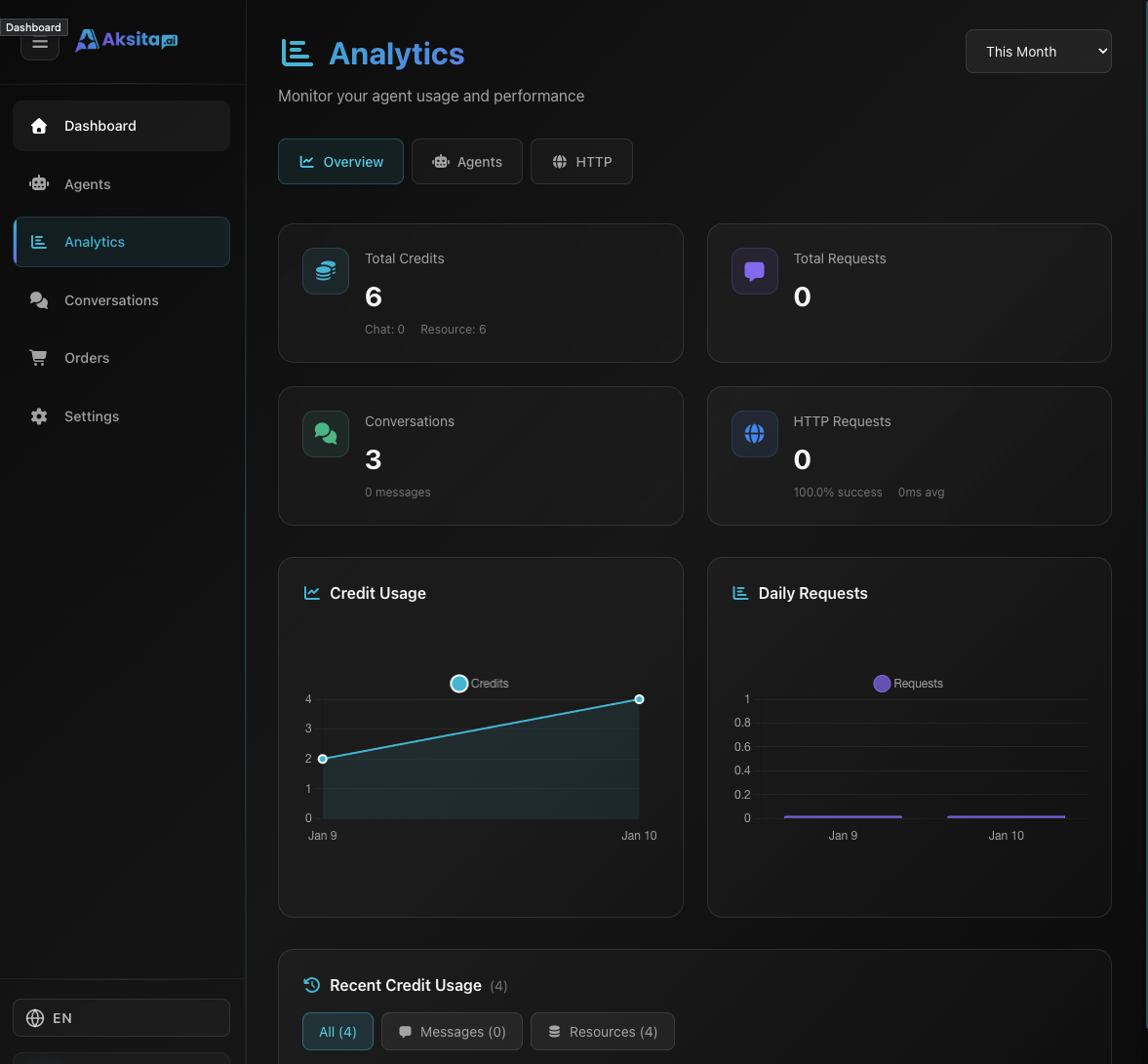This screenshot has width=1148, height=1064.
Task: Click the Orders shopping cart icon
Action: click(38, 357)
